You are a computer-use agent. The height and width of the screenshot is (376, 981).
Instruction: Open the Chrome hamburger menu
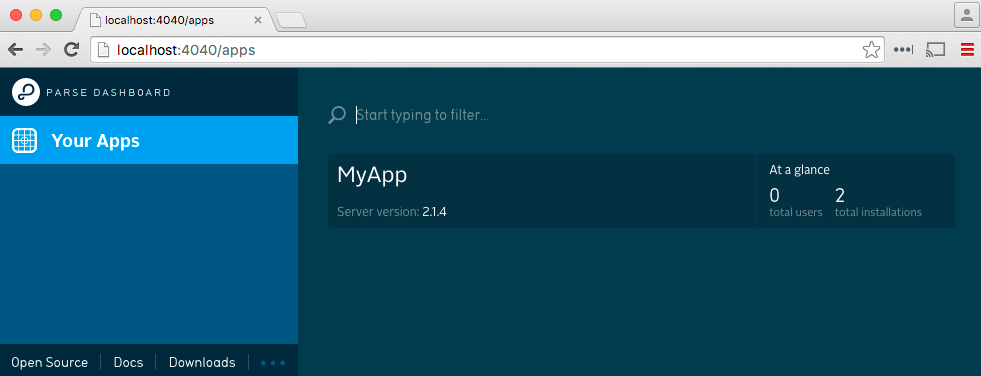(x=967, y=50)
